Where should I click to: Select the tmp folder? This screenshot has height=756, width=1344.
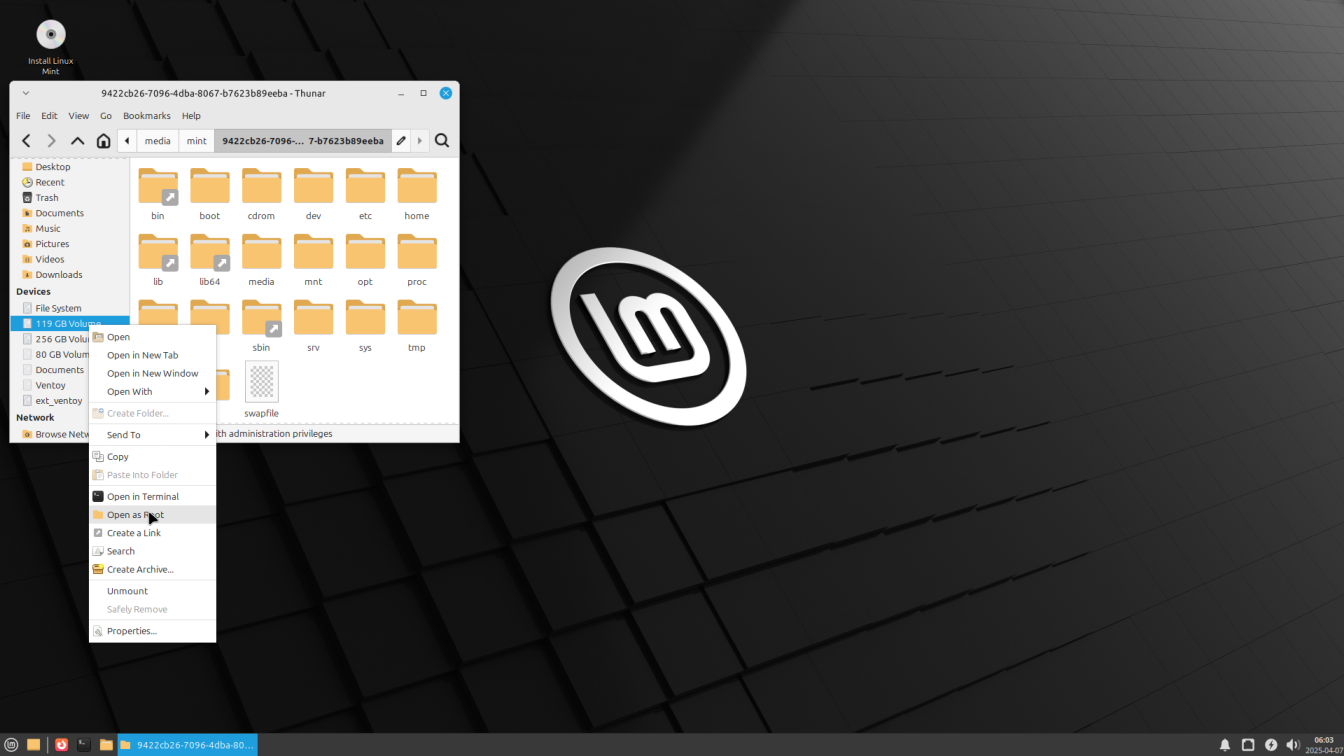pyautogui.click(x=417, y=326)
